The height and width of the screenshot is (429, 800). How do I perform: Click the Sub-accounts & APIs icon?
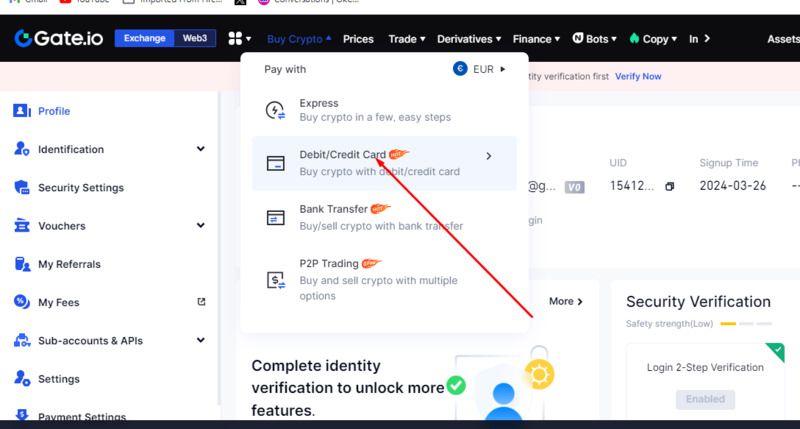pos(21,340)
